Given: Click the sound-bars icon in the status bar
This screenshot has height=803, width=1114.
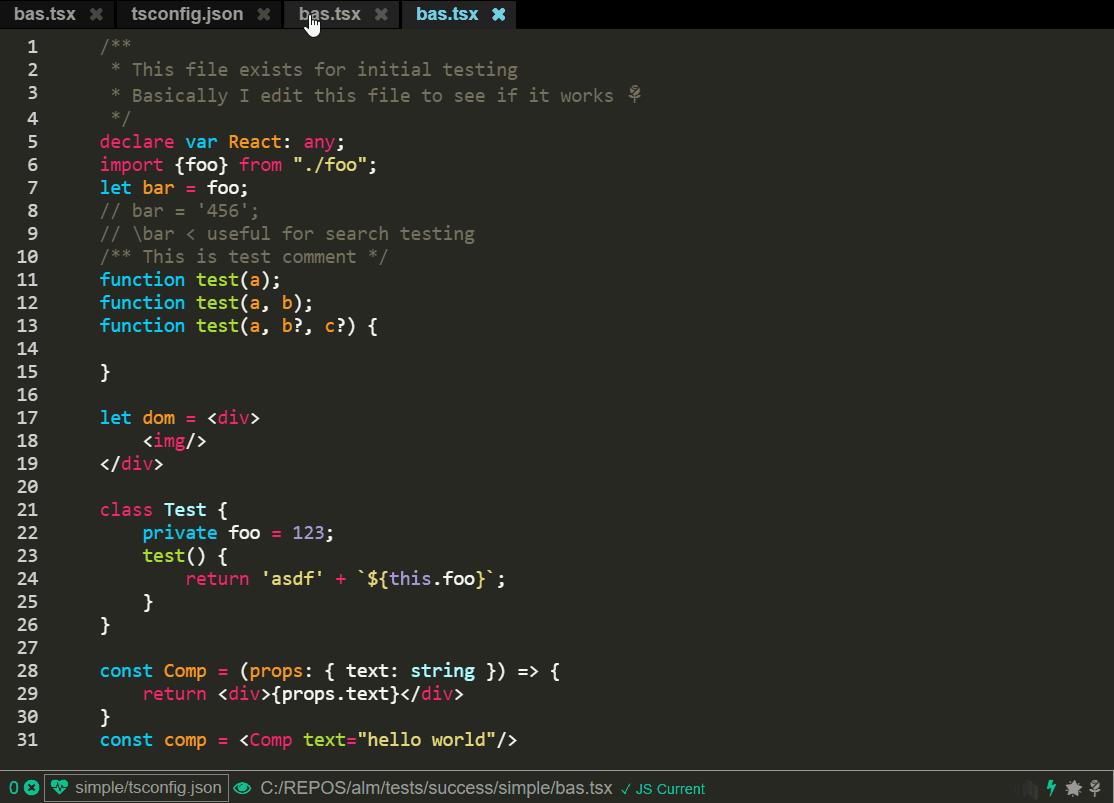Looking at the screenshot, I should [1030, 787].
